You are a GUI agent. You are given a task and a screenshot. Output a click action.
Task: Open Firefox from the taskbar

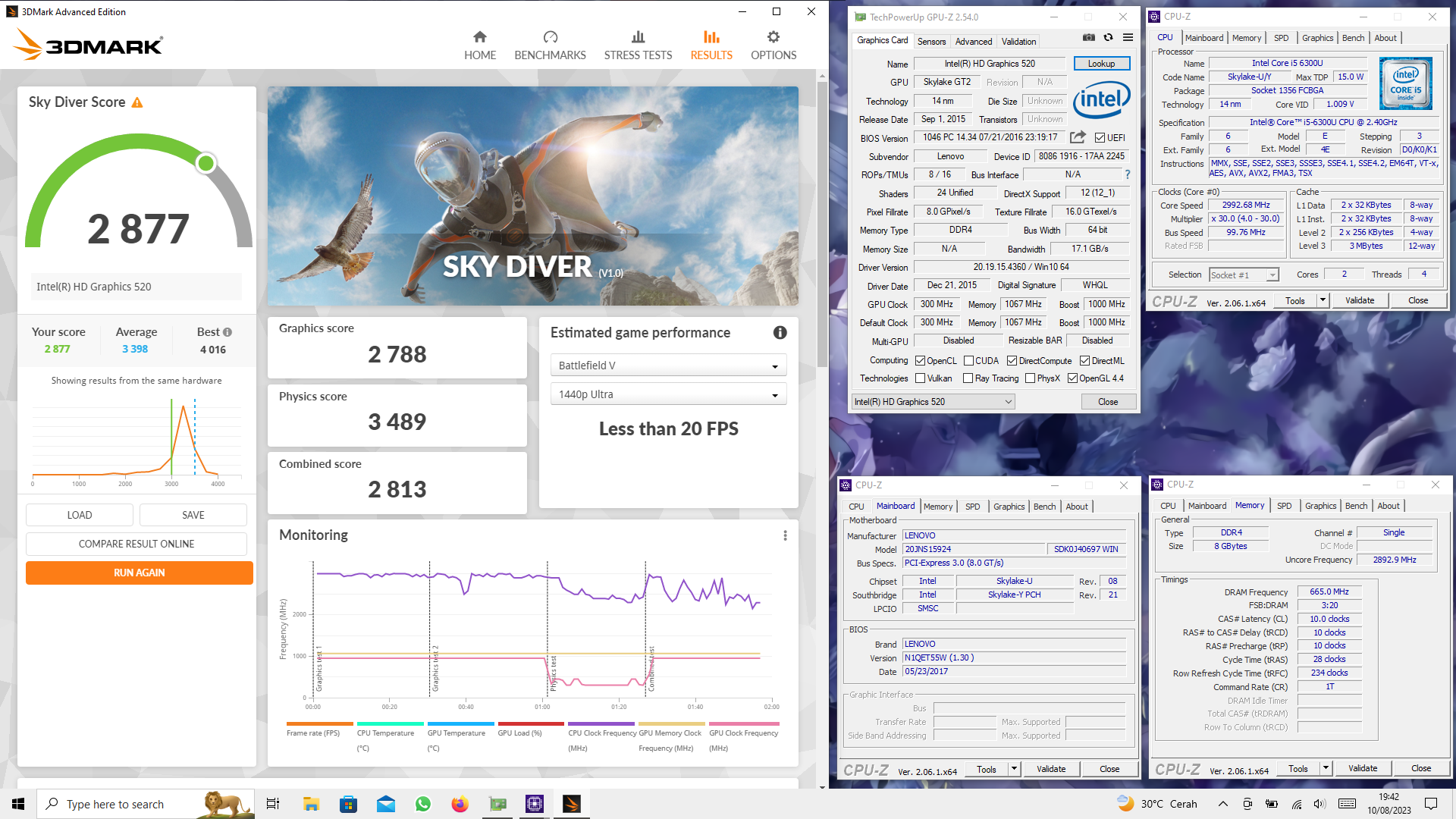pyautogui.click(x=460, y=804)
